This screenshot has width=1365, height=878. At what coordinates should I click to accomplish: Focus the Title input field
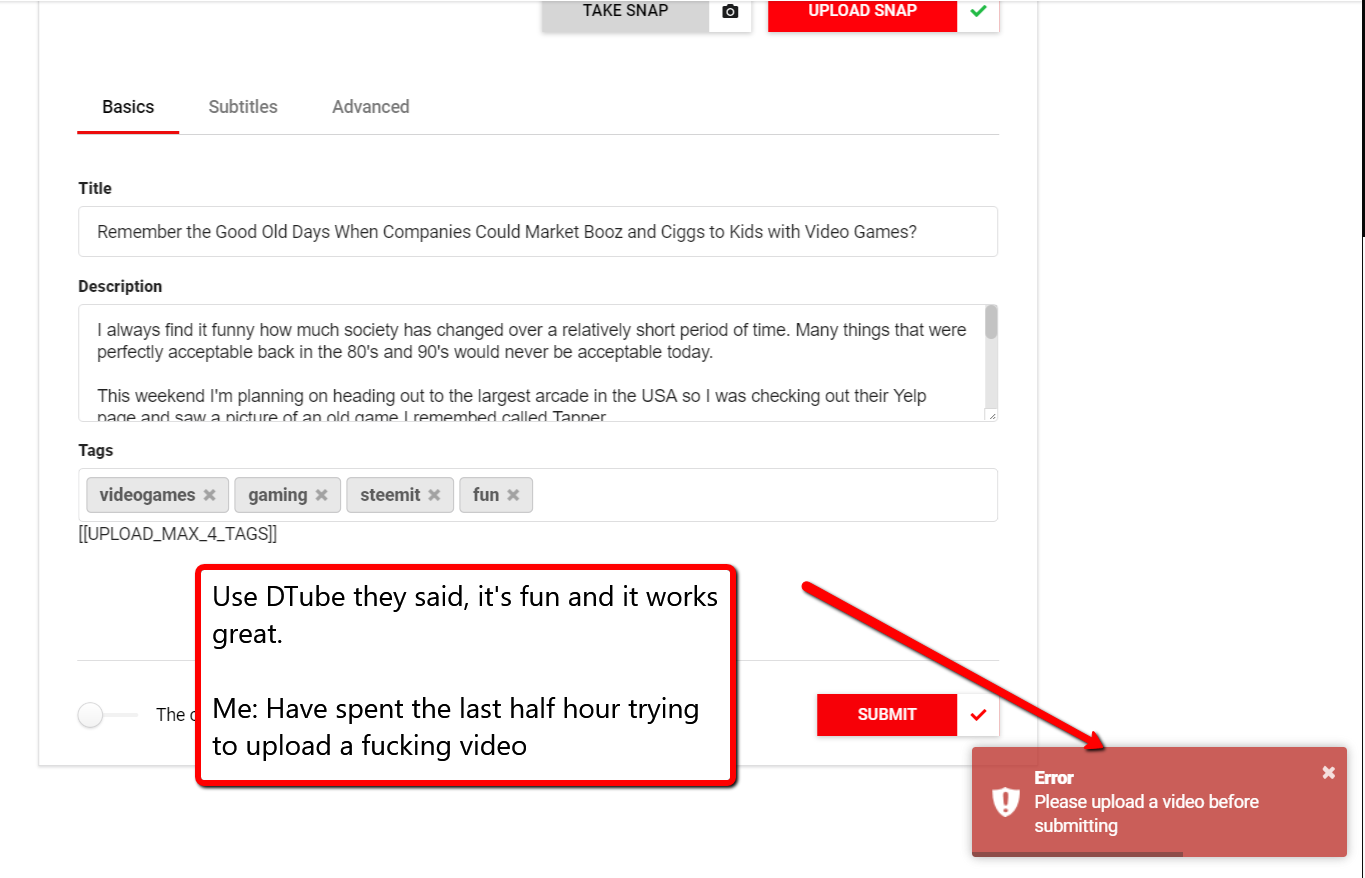click(538, 232)
